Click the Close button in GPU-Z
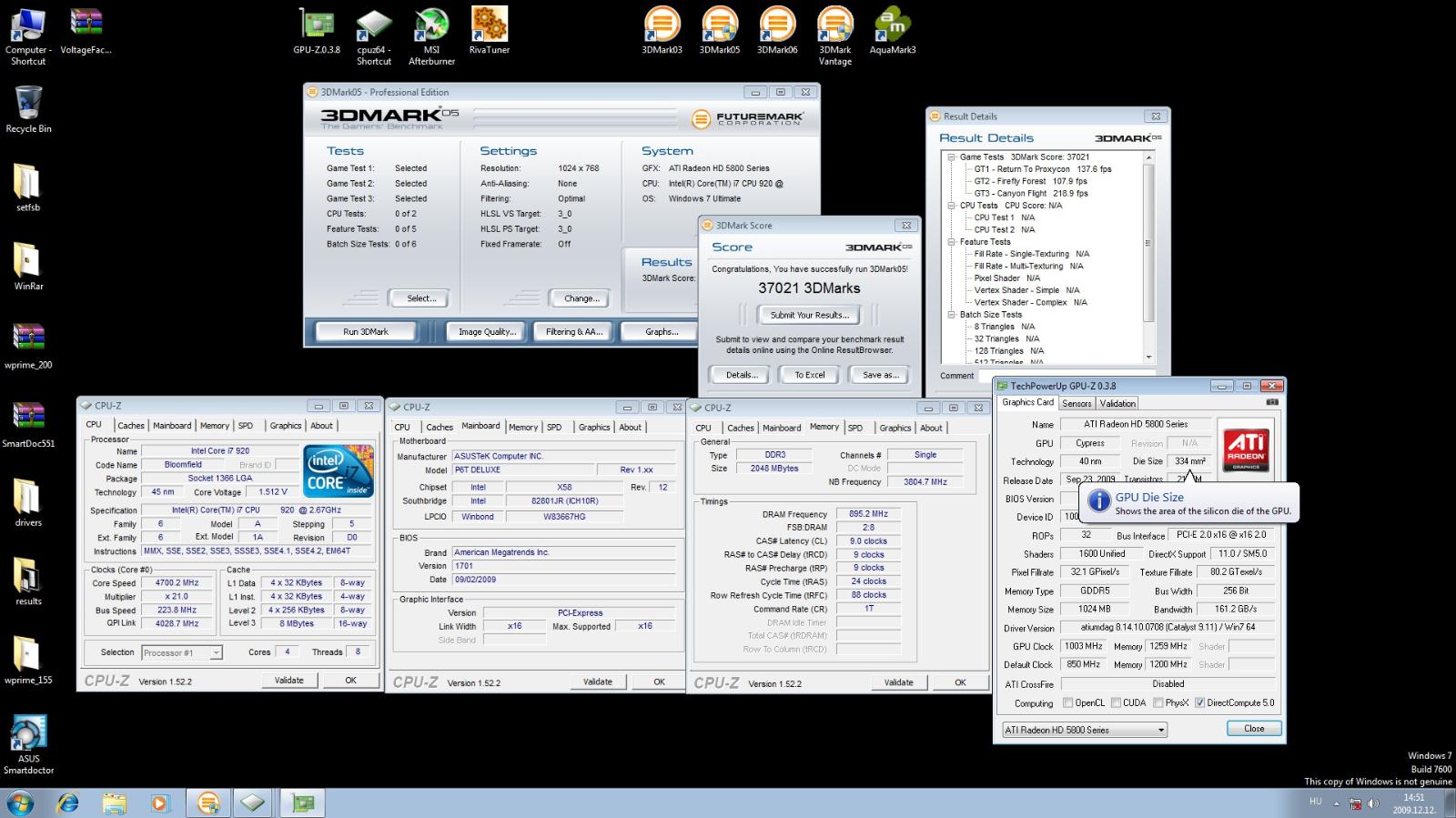Screen dimensions: 1456x818 [x=1254, y=729]
